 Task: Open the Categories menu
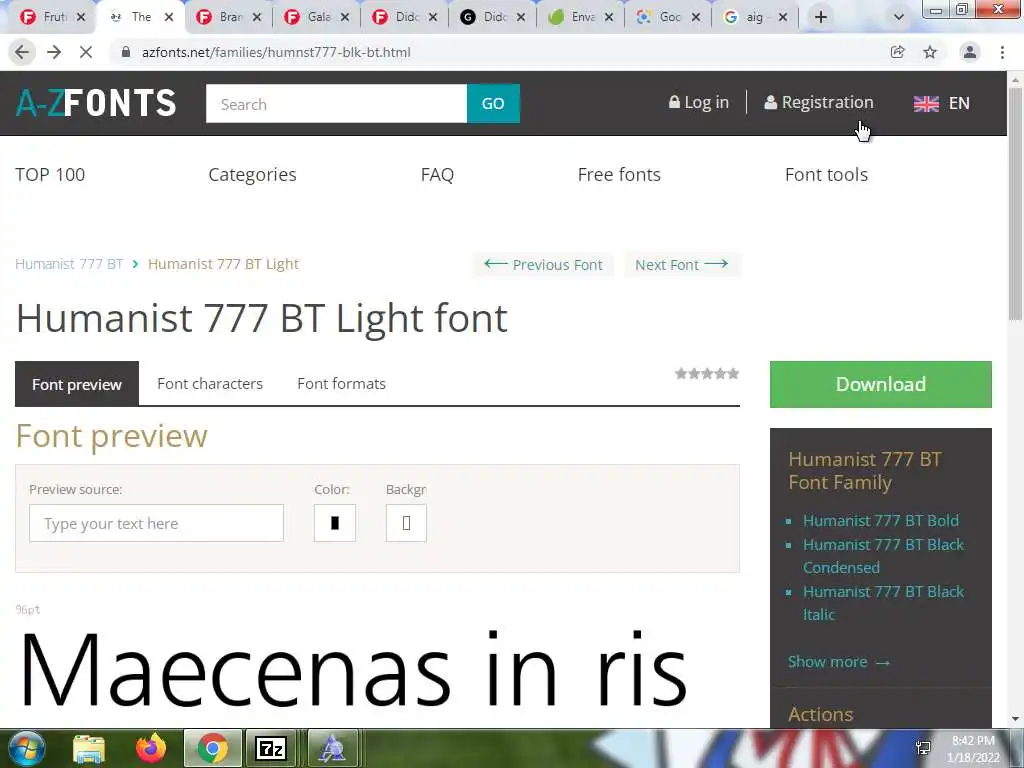pos(252,174)
